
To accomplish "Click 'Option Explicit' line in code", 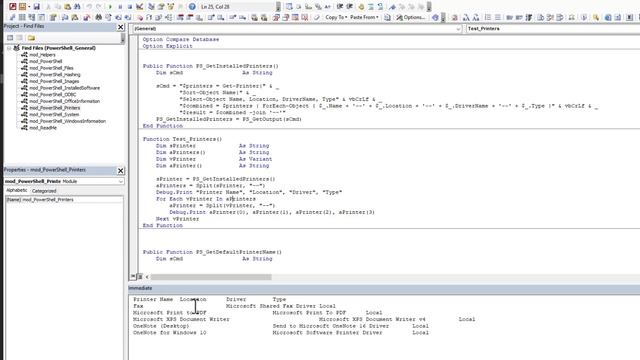I will 167,46.
